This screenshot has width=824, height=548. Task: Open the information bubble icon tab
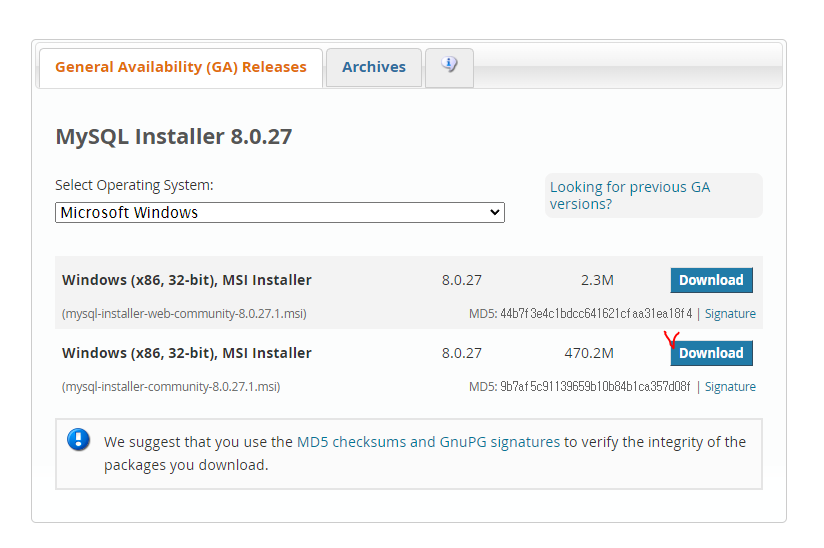pyautogui.click(x=449, y=68)
